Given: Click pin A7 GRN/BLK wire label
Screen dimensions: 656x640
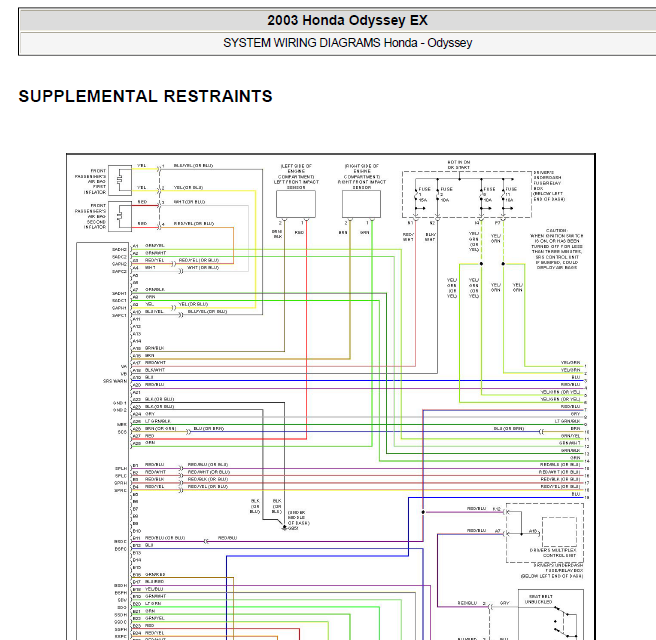Looking at the screenshot, I should point(155,289).
